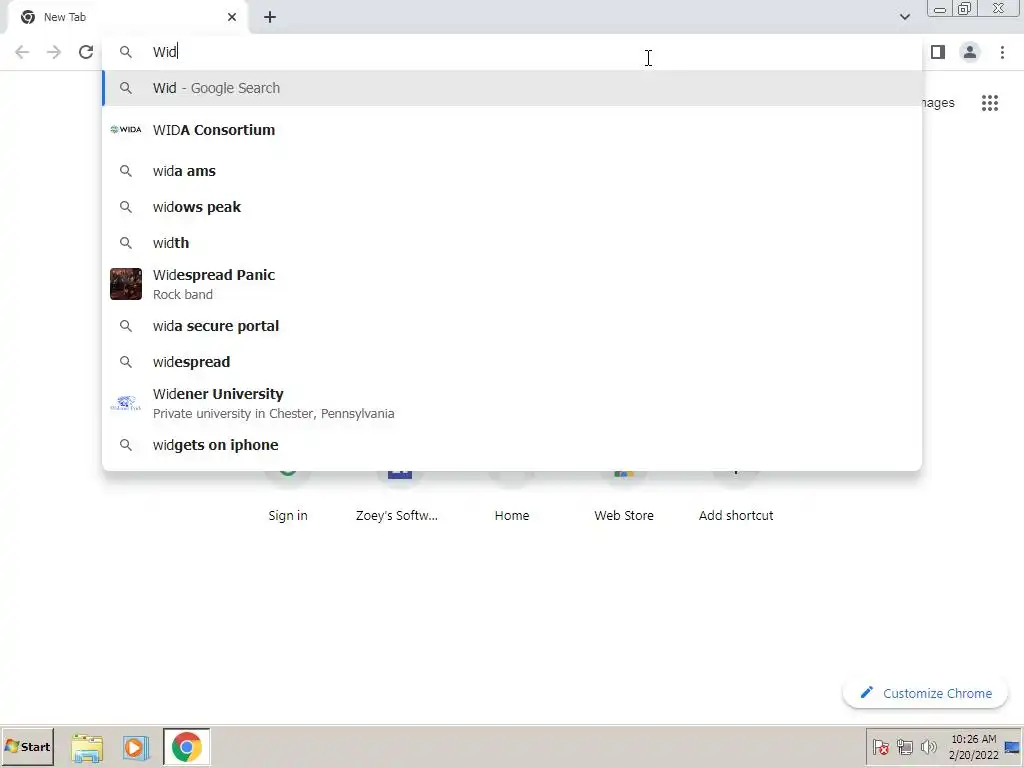Click the magnifier icon beside 'widgets on iphone'
This screenshot has height=768, width=1024.
126,445
